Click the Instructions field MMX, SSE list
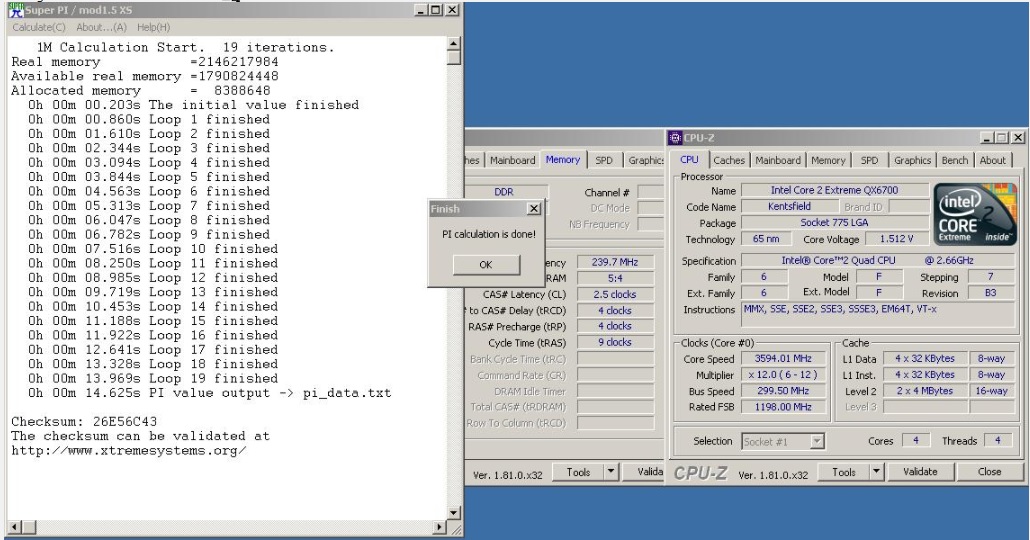The image size is (1030, 540). coord(879,315)
